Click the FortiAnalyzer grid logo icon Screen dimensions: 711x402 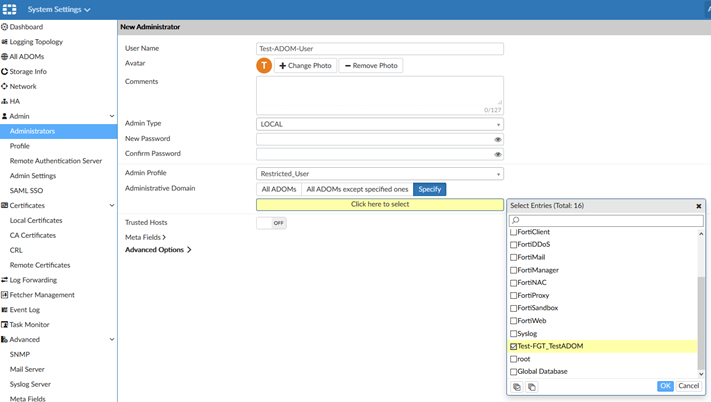point(10,9)
